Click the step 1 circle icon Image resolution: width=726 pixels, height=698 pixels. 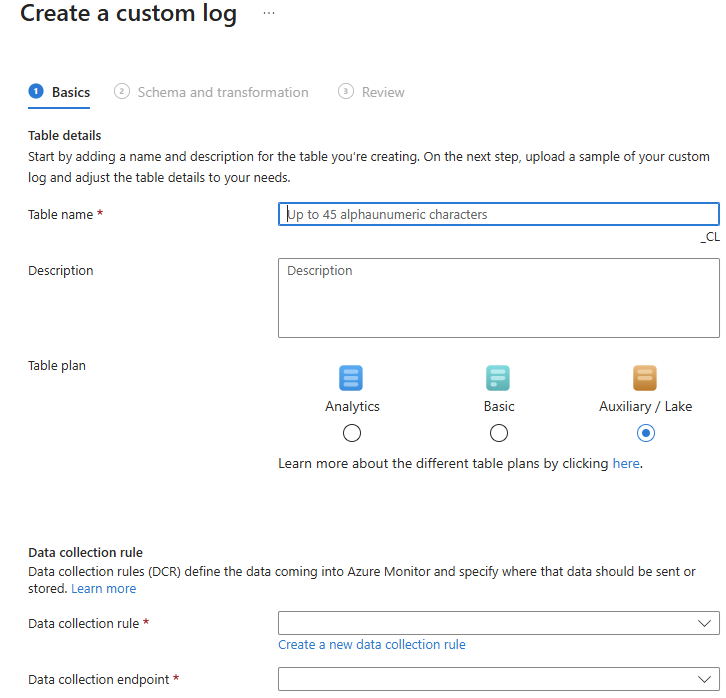[x=36, y=92]
